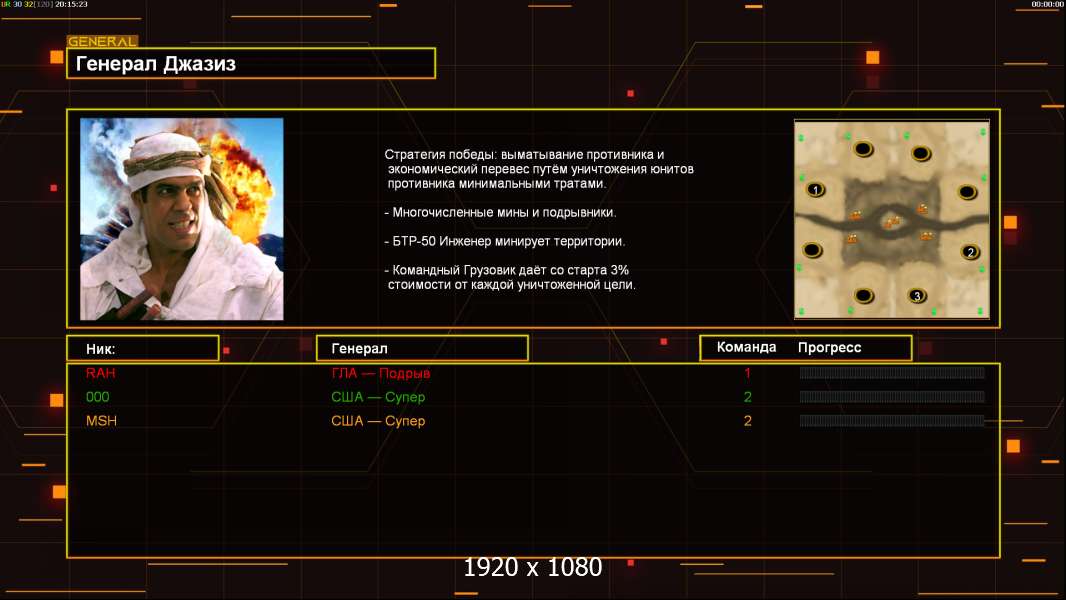Click 'США — Супер' in the 000 row
The image size is (1066, 600).
[378, 397]
